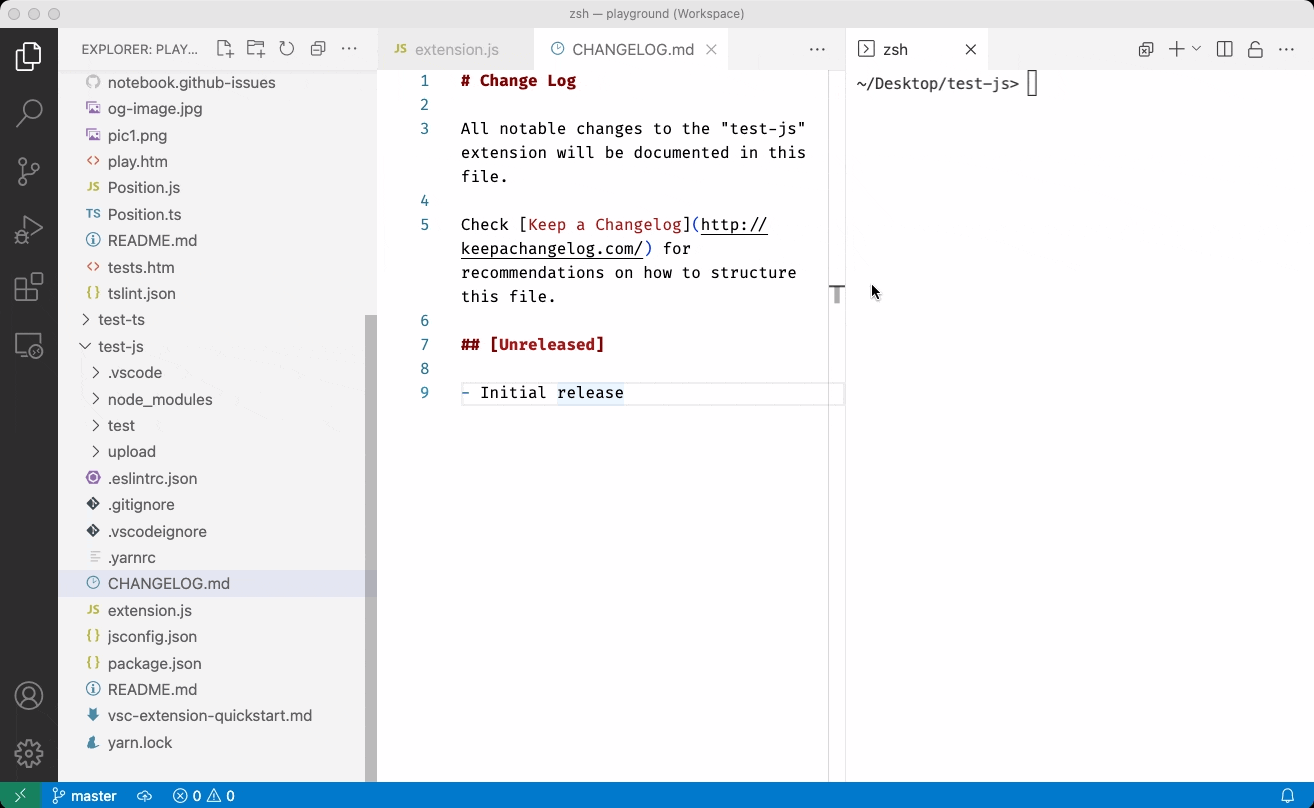1314x808 pixels.
Task: Expand the node_modules folder
Action: 160,399
